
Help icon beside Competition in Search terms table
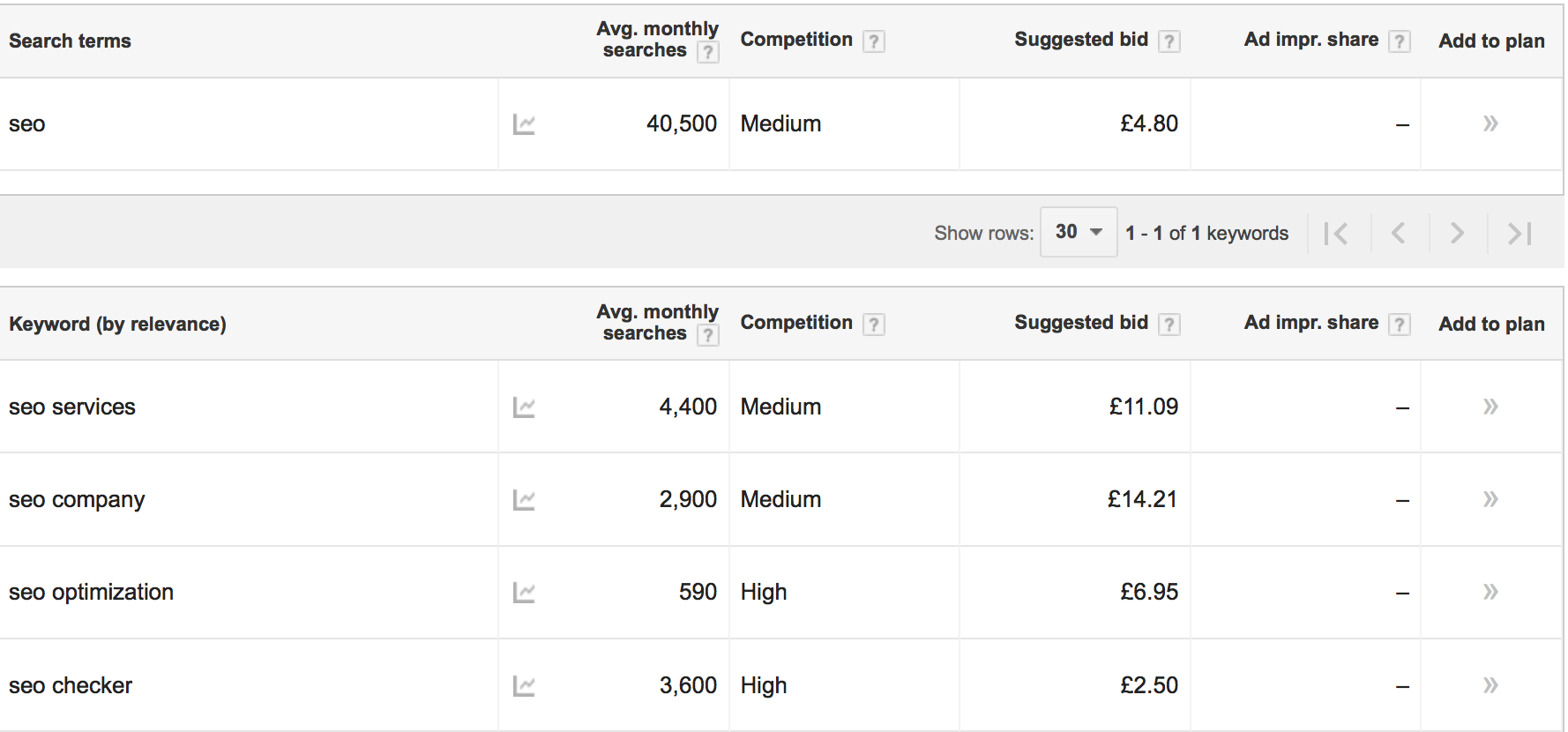click(873, 41)
